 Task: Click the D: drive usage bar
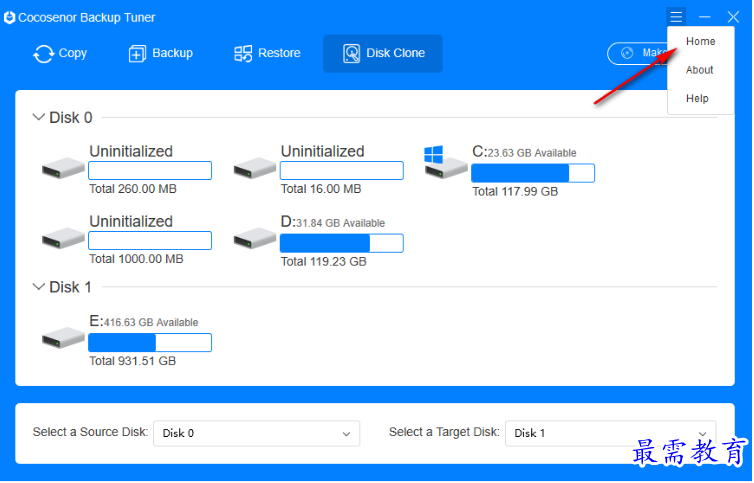[x=341, y=243]
